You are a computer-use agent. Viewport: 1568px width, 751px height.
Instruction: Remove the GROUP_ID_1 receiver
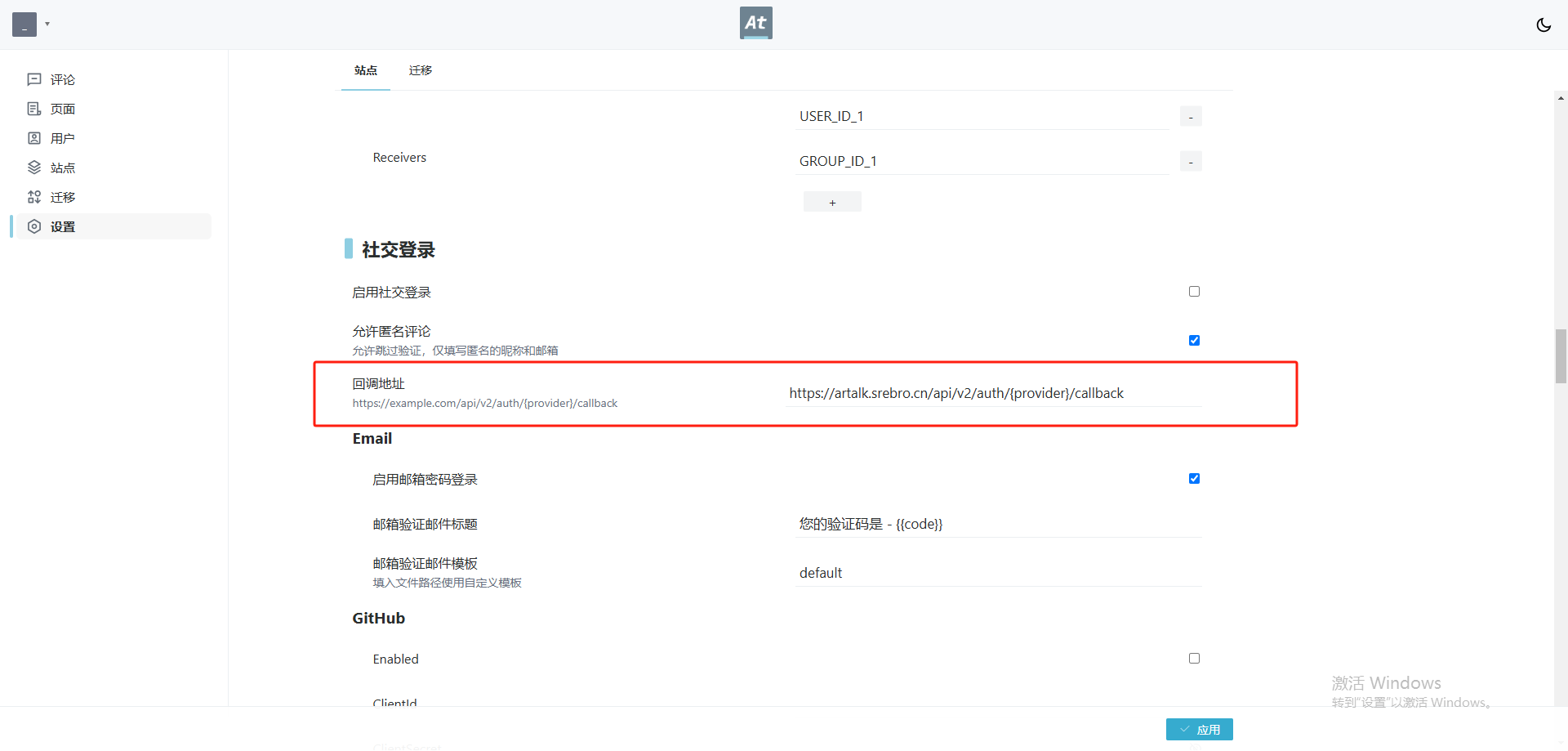click(1191, 162)
